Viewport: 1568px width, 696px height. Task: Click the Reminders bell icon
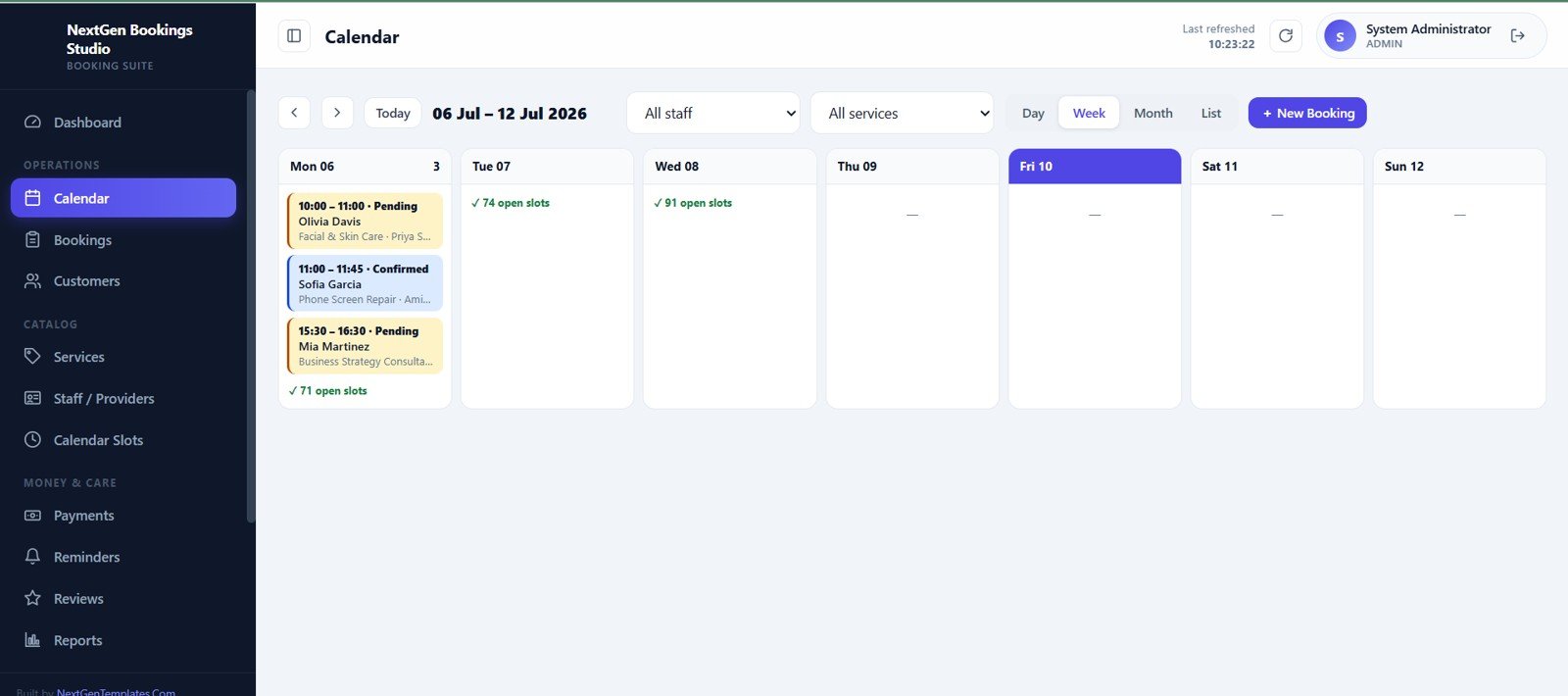coord(32,557)
